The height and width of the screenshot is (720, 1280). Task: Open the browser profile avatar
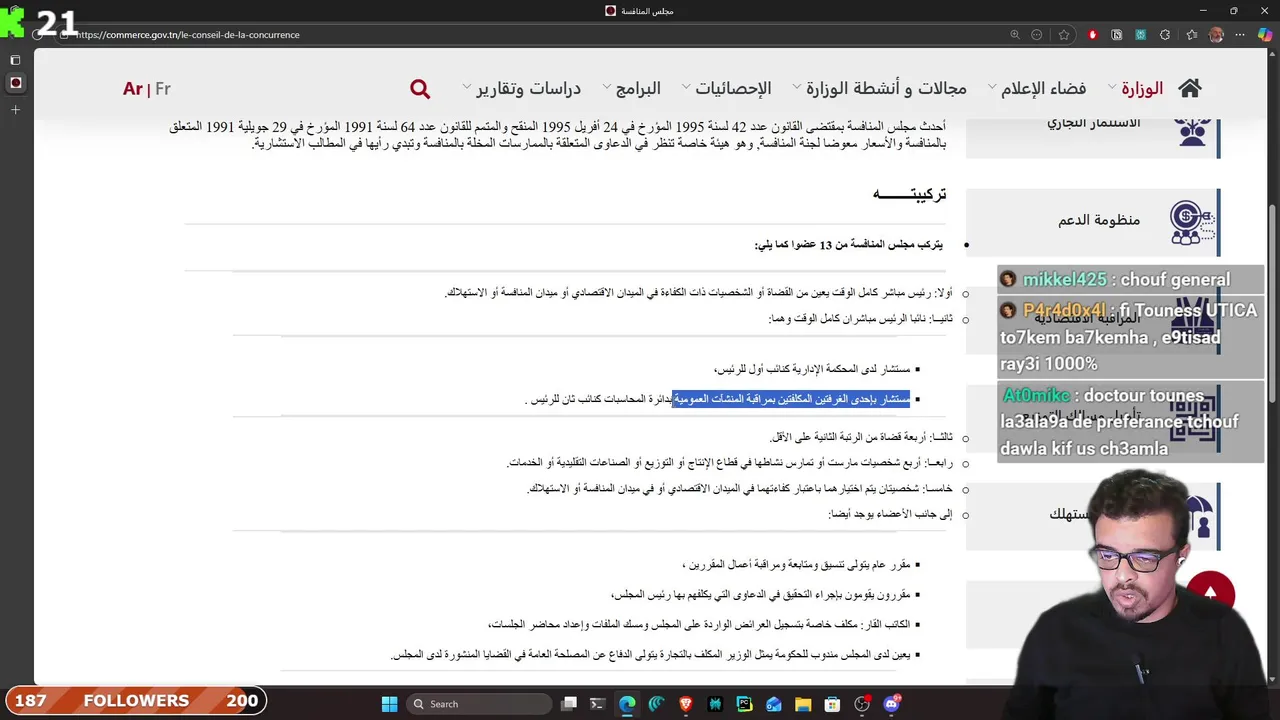coord(1216,34)
